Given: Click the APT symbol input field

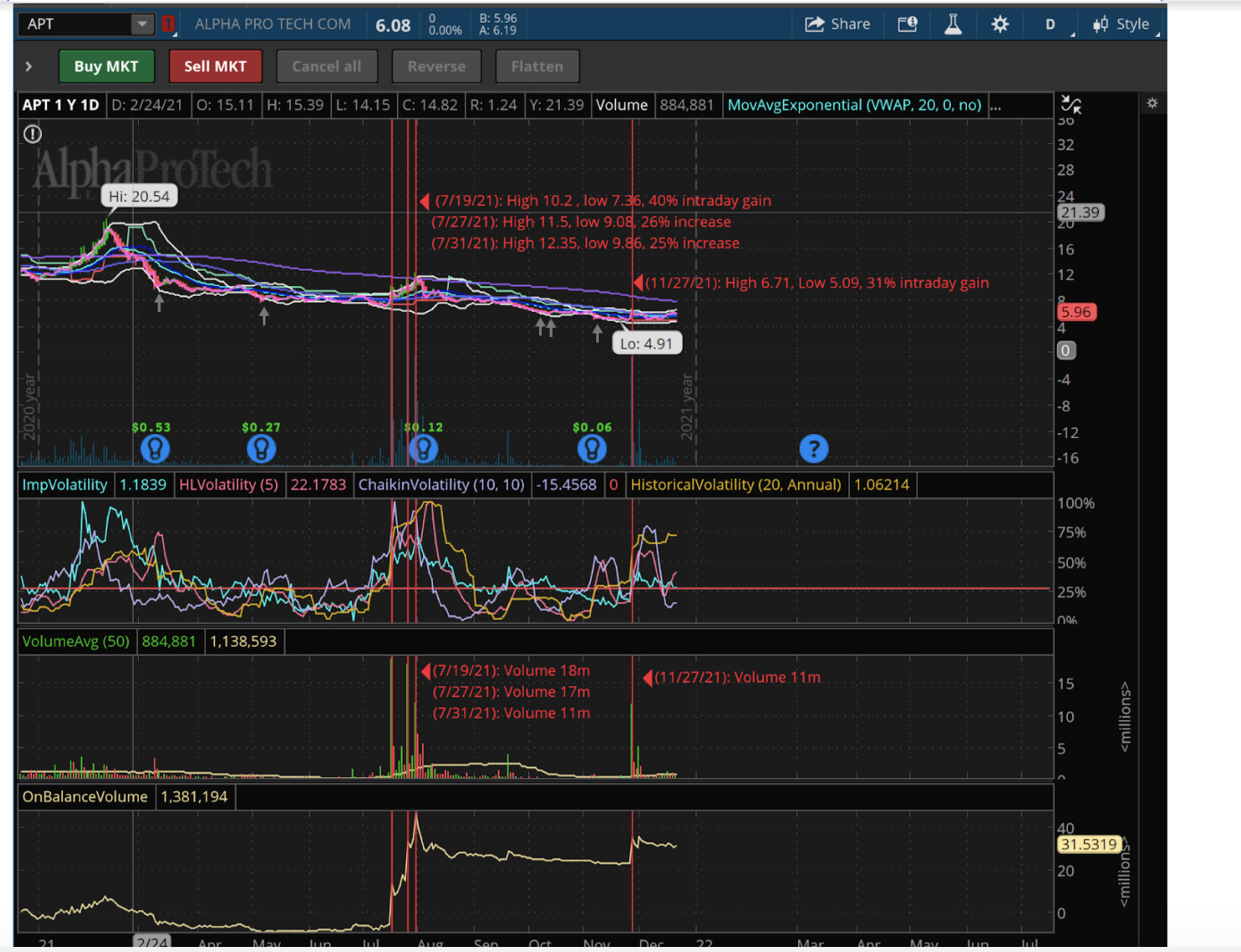Looking at the screenshot, I should point(77,24).
